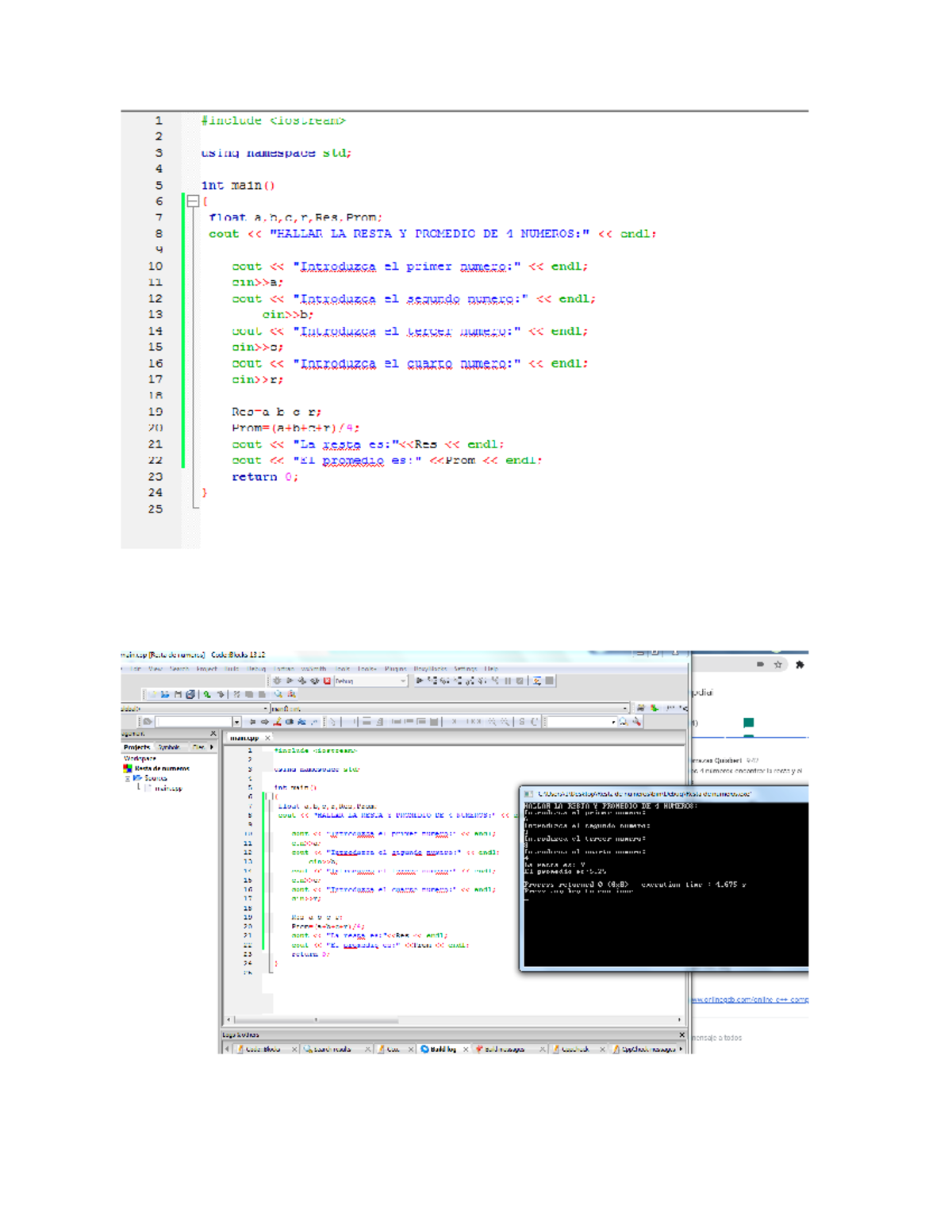Run the program with the Run icon
Viewport: 952px width, 1232px height.
tap(290, 680)
